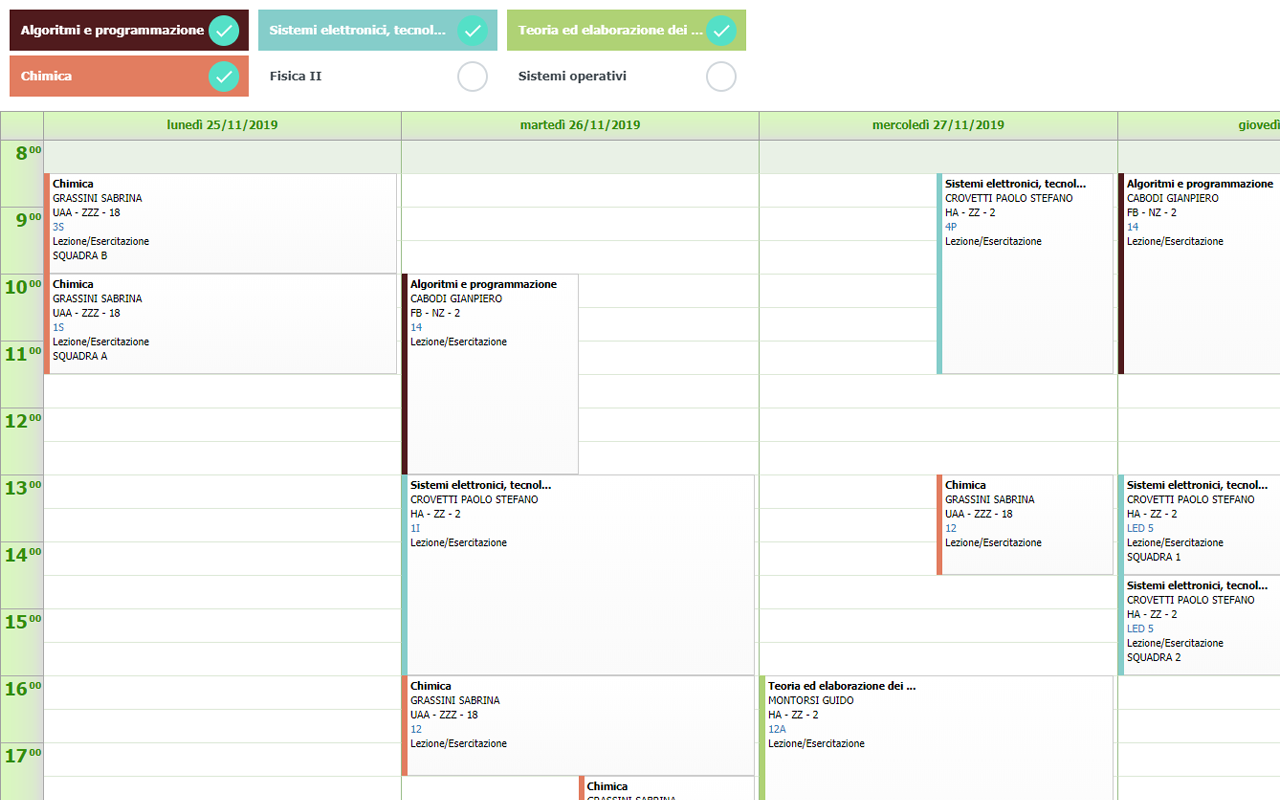Viewport: 1280px width, 800px height.
Task: Click room link 12A in Teoria lesson
Action: [777, 729]
